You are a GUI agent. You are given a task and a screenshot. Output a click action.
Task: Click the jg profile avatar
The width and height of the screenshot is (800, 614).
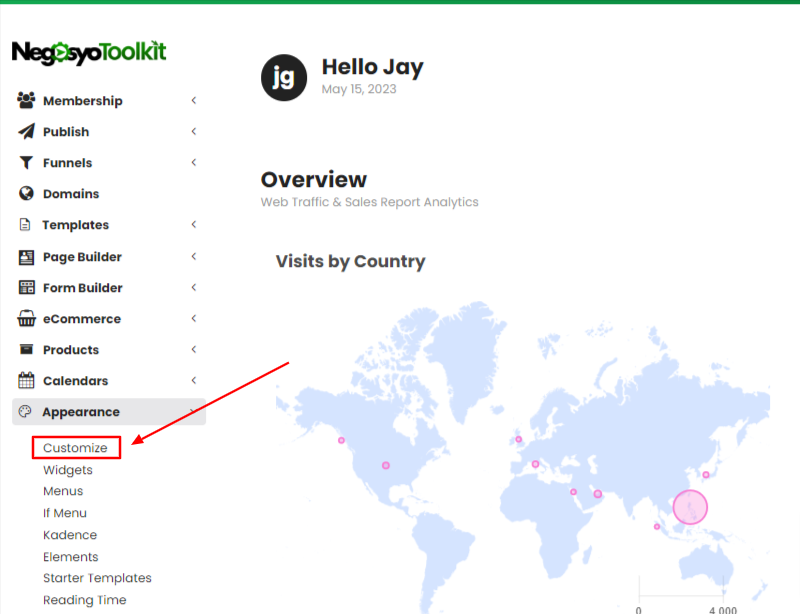(x=284, y=78)
